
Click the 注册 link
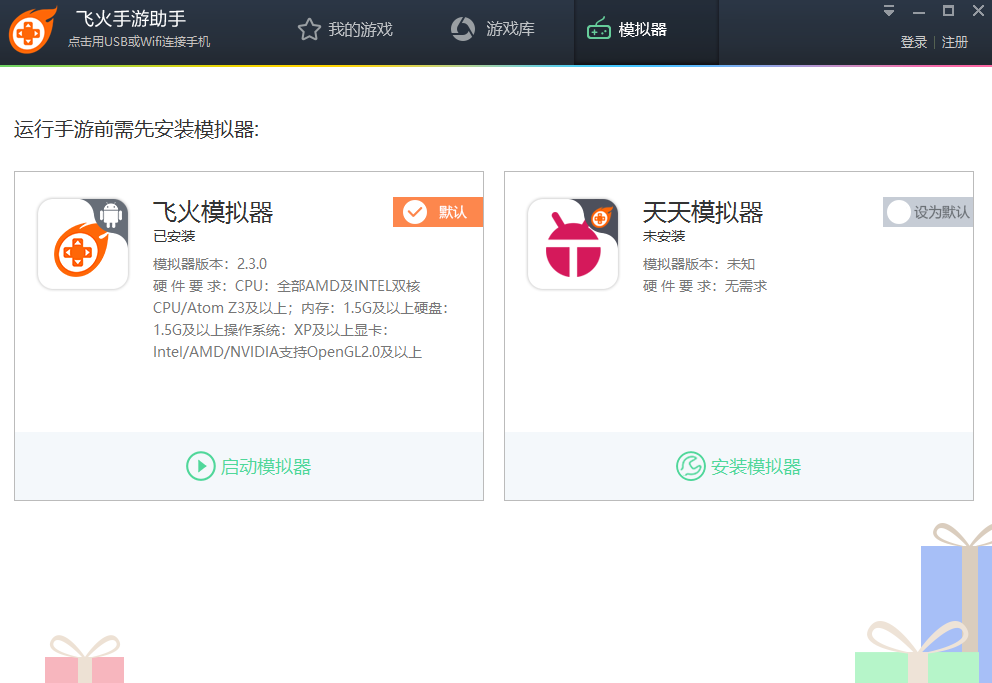[955, 43]
